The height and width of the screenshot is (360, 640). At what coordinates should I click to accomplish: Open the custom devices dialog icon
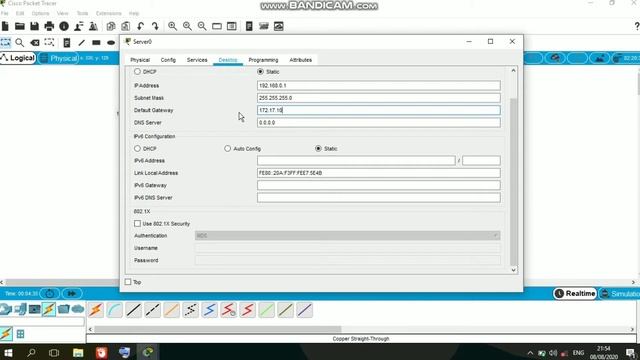(x=231, y=27)
